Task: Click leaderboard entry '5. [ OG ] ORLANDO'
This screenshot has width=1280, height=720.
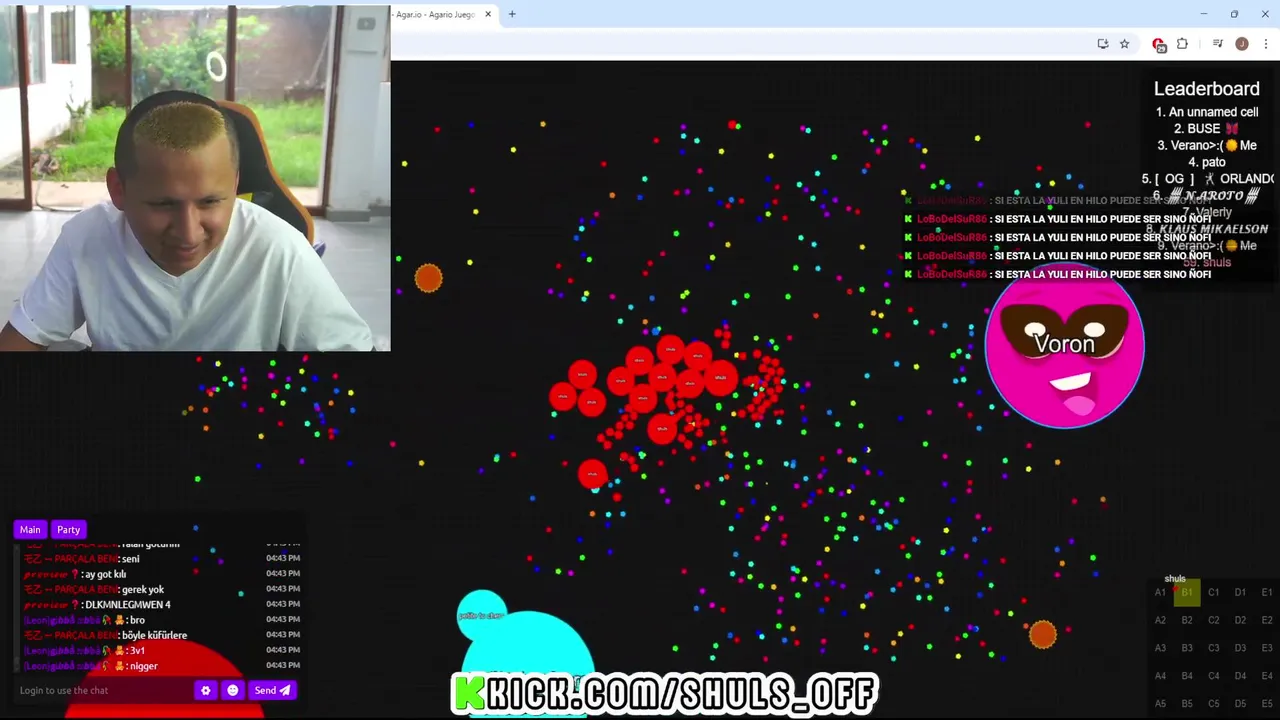Action: pos(1208,179)
